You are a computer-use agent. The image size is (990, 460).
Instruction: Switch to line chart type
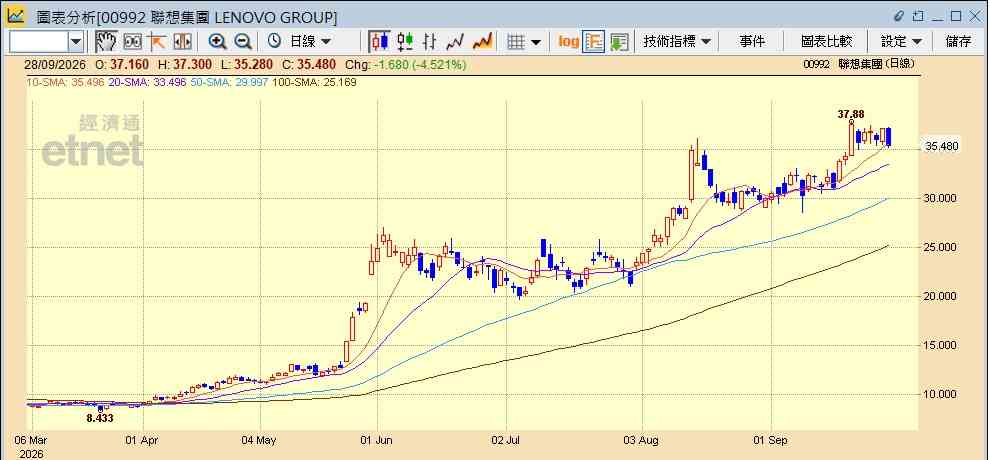point(455,42)
